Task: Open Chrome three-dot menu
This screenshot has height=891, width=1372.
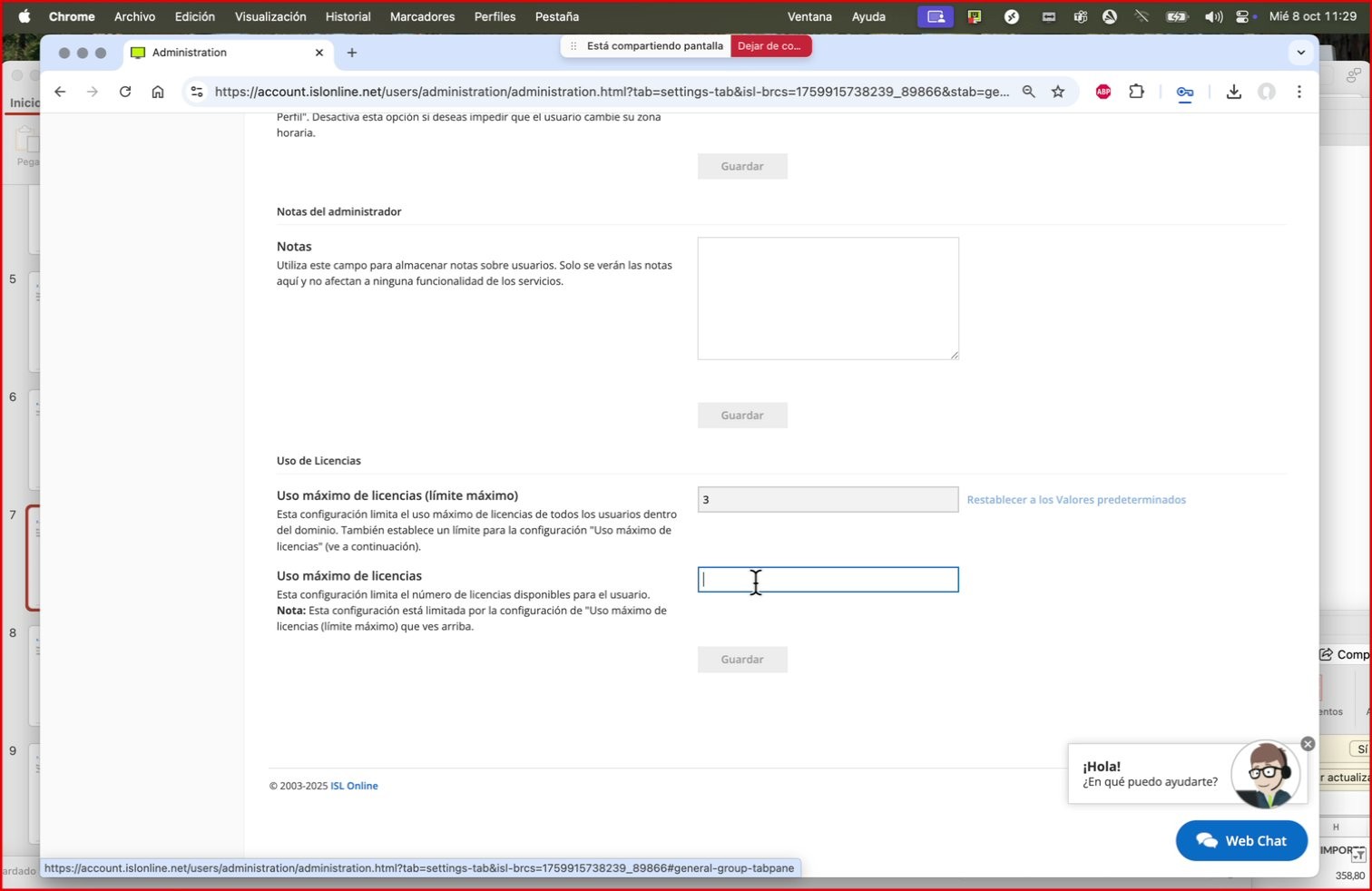Action: (x=1298, y=92)
